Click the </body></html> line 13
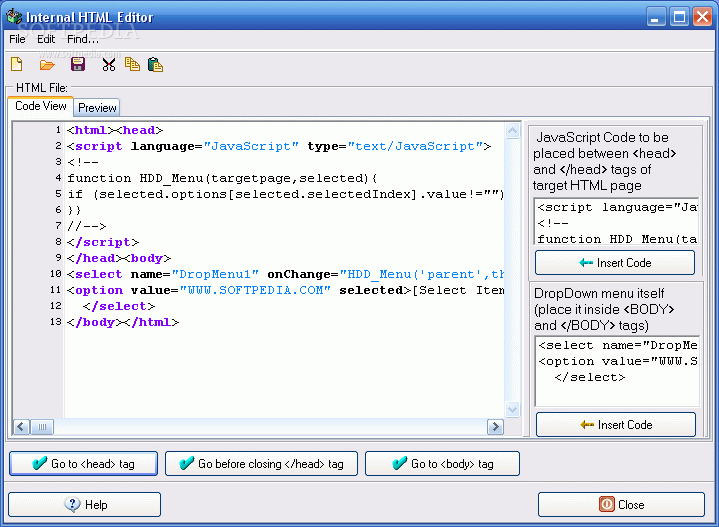 pos(123,322)
